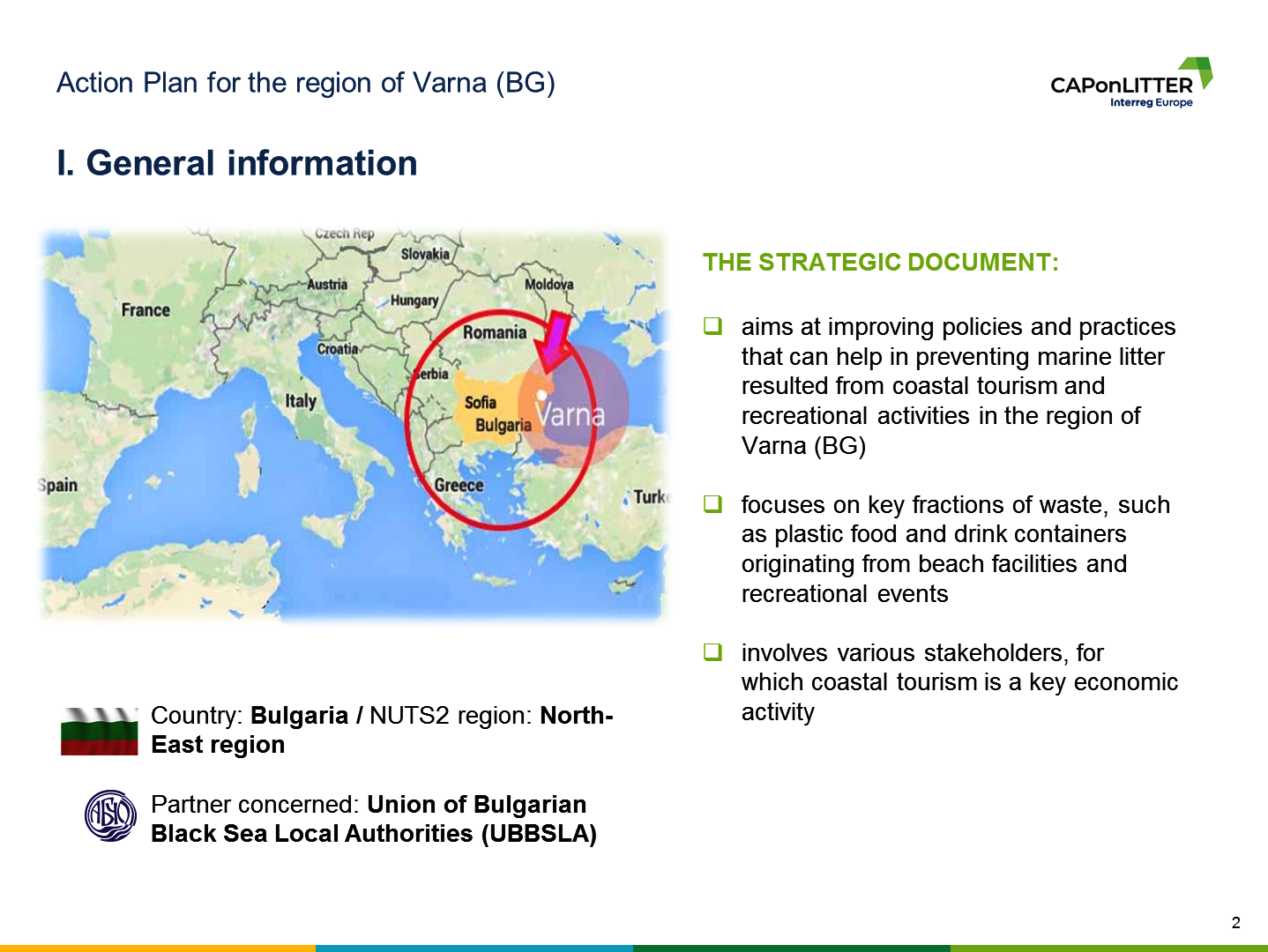Click the white 'Varna' label on the map

tap(571, 413)
